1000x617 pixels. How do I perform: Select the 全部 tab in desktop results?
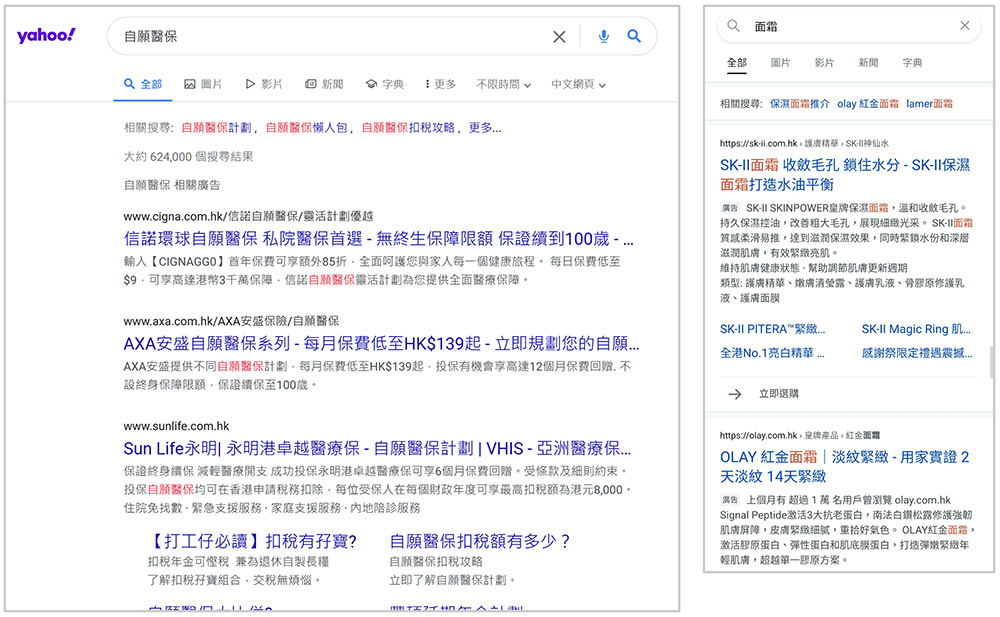point(143,84)
